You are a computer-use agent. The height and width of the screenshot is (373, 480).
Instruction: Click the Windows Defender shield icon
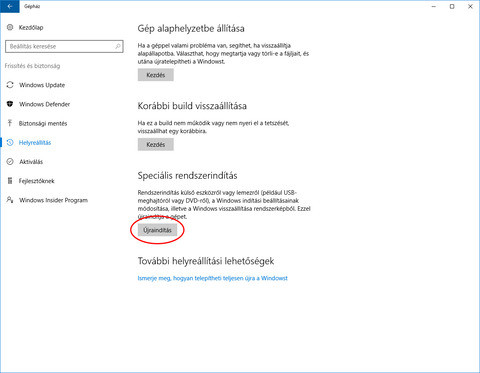click(x=10, y=104)
